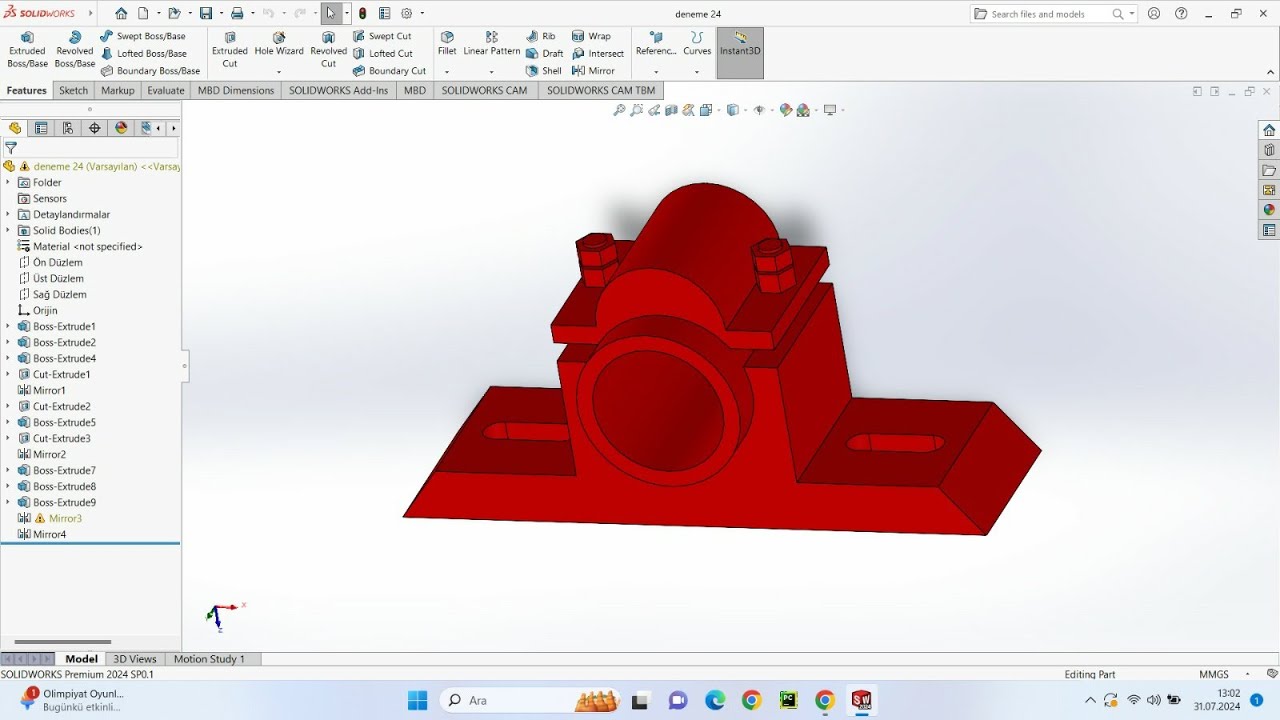Open the Evaluate tab
Viewport: 1280px width, 720px height.
click(x=166, y=90)
